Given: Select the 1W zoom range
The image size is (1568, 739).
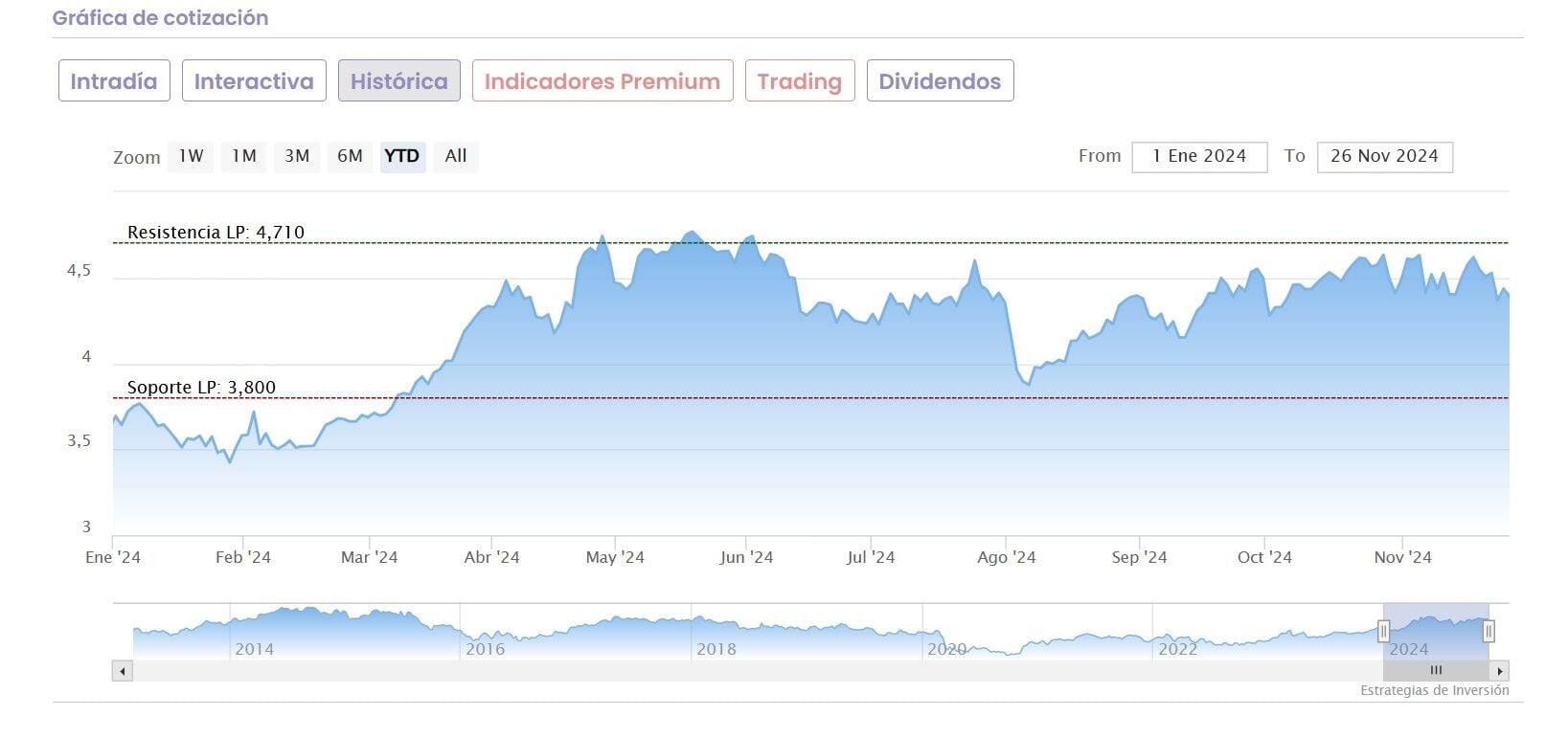Looking at the screenshot, I should (x=191, y=156).
